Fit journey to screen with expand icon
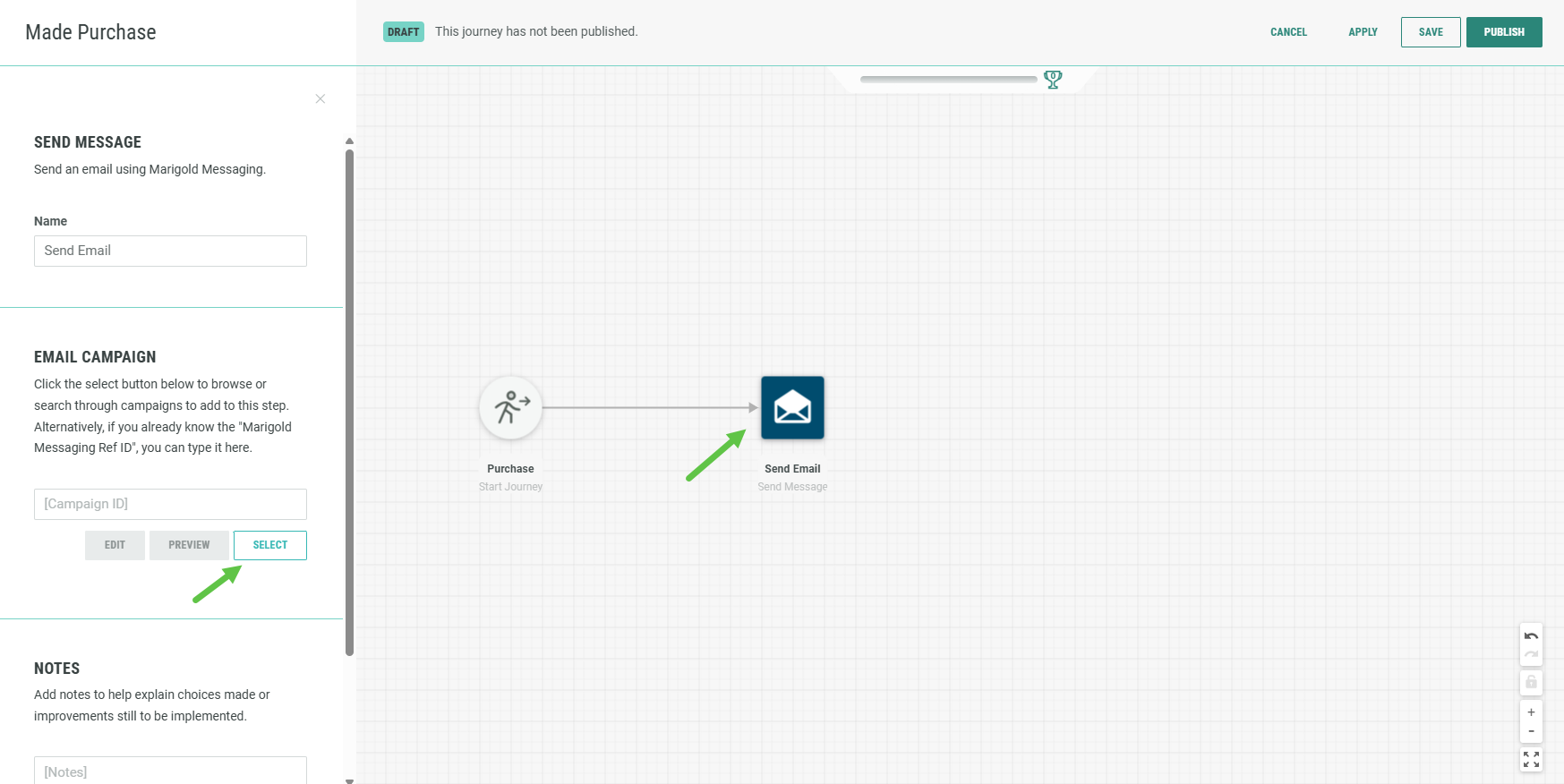1564x784 pixels. [x=1531, y=760]
